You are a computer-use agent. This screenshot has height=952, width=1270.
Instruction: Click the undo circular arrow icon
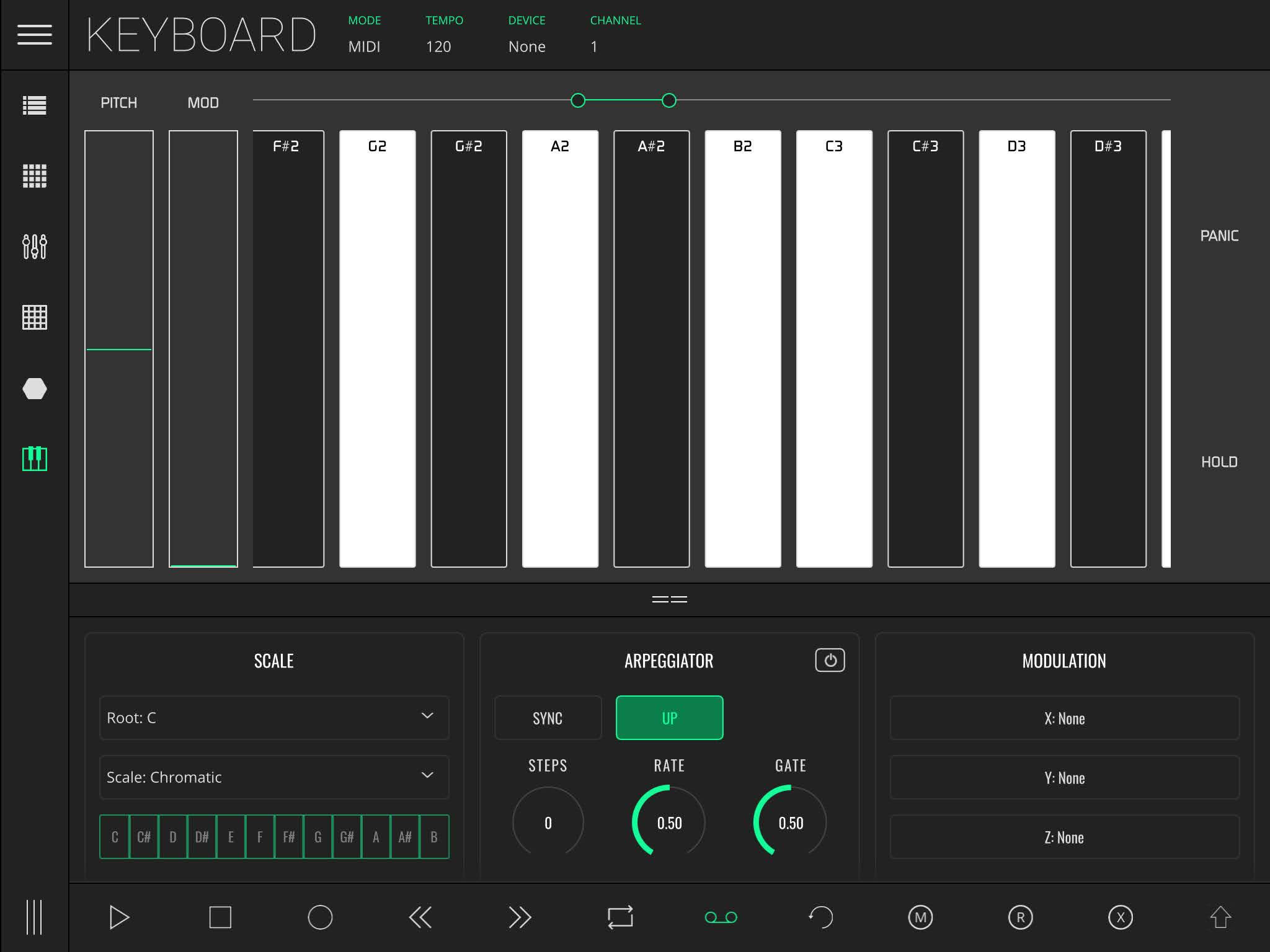(820, 917)
